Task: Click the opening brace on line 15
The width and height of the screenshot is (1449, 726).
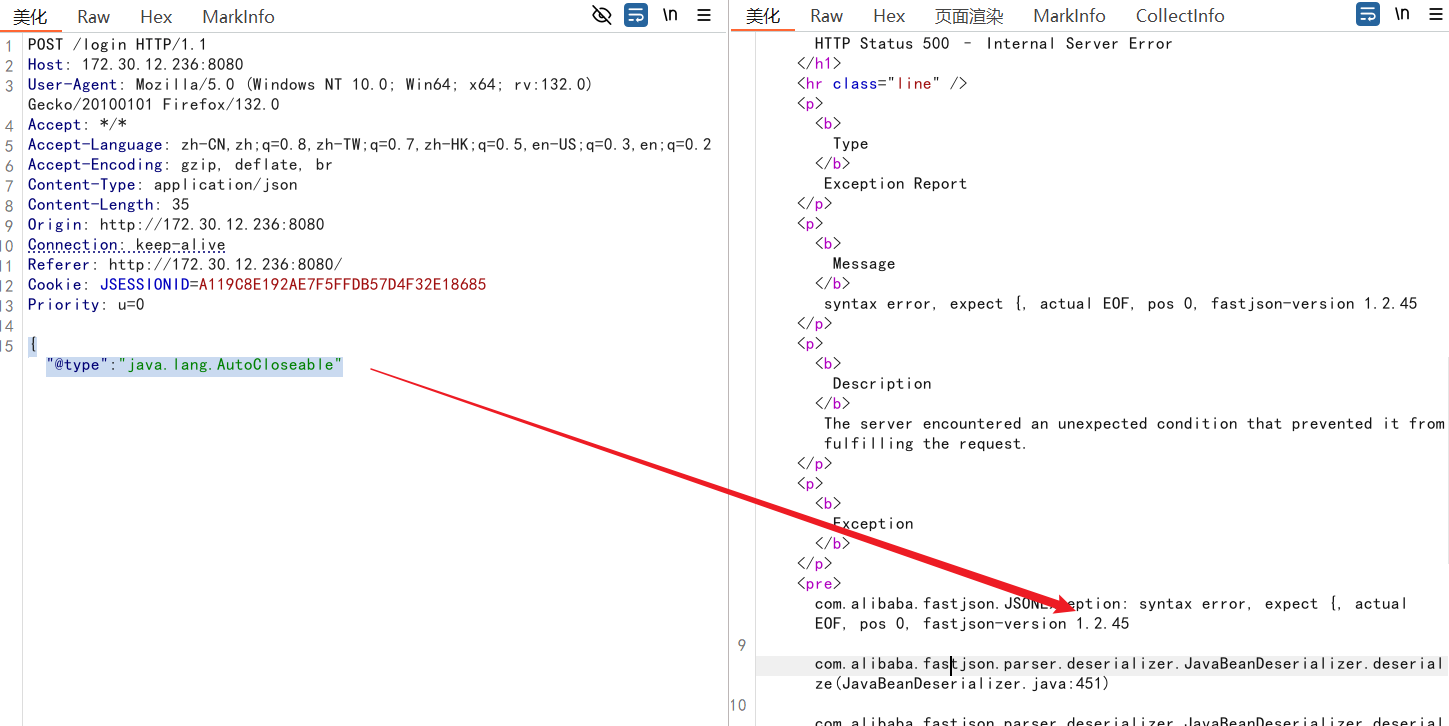Action: pos(32,344)
